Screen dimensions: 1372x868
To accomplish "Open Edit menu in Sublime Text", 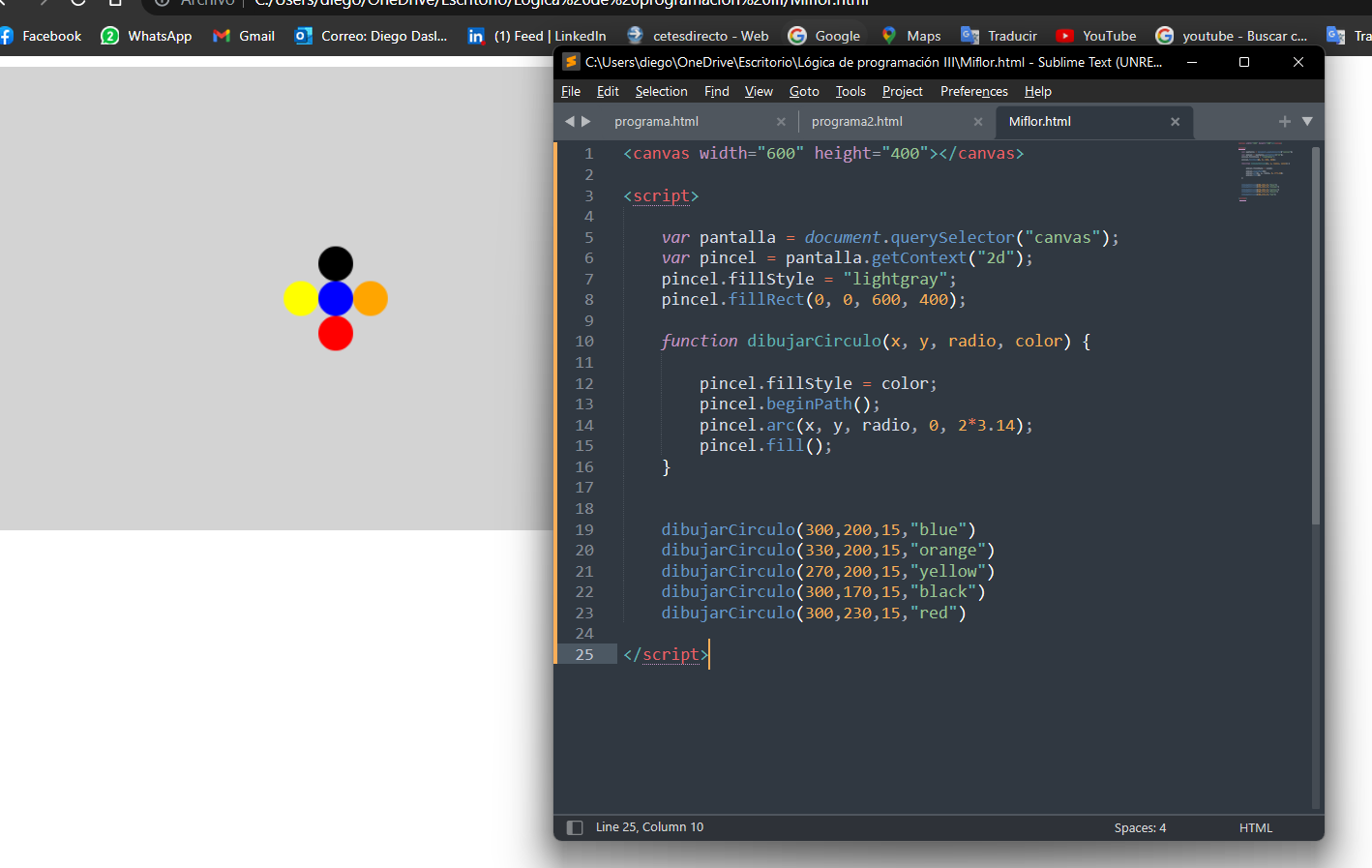I will [x=608, y=91].
